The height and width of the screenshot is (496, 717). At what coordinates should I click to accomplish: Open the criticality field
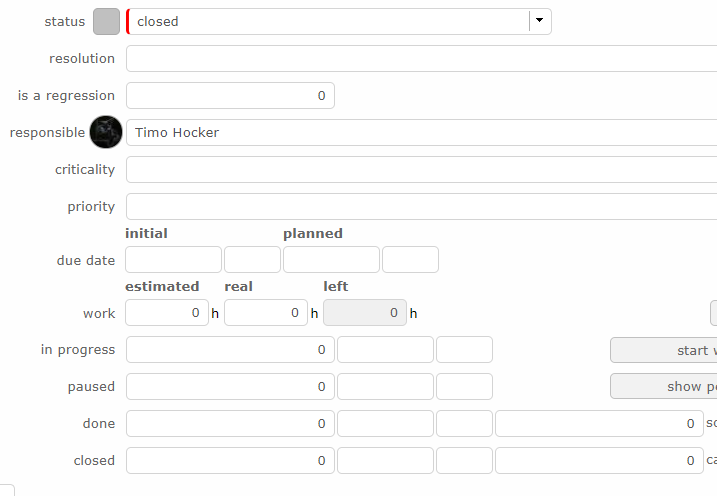[420, 170]
